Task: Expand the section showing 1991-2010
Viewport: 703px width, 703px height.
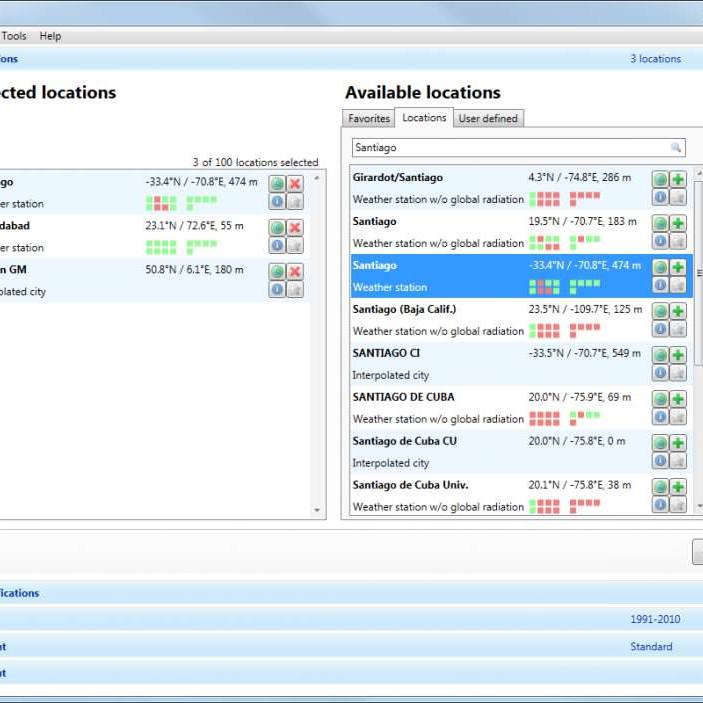Action: (x=352, y=619)
